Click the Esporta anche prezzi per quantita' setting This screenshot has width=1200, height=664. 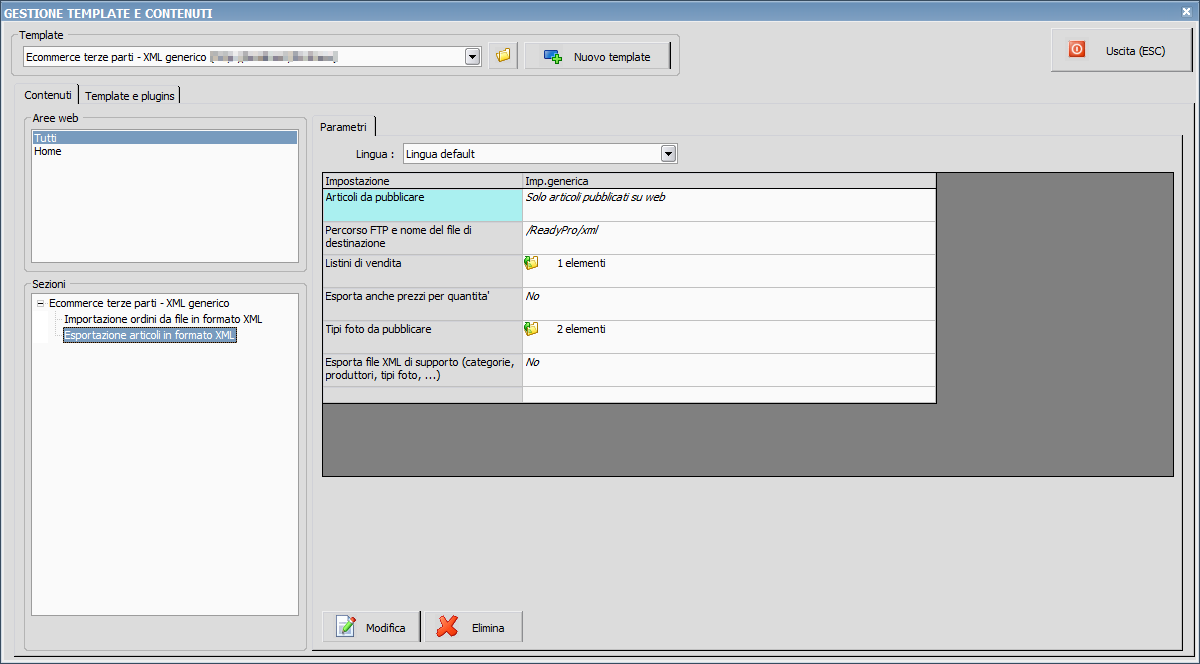(422, 304)
